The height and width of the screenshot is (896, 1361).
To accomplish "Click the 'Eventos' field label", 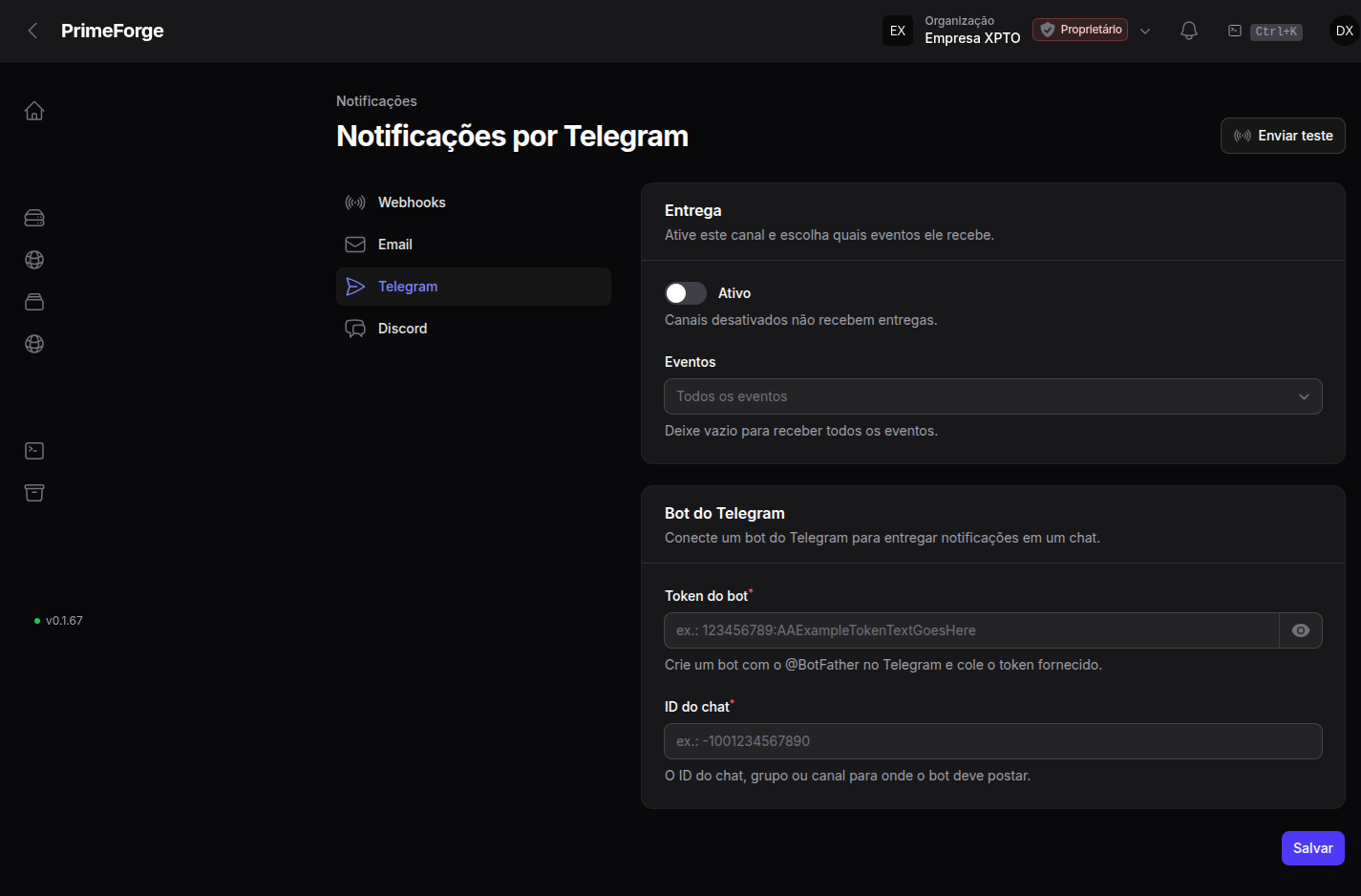I will pos(690,362).
